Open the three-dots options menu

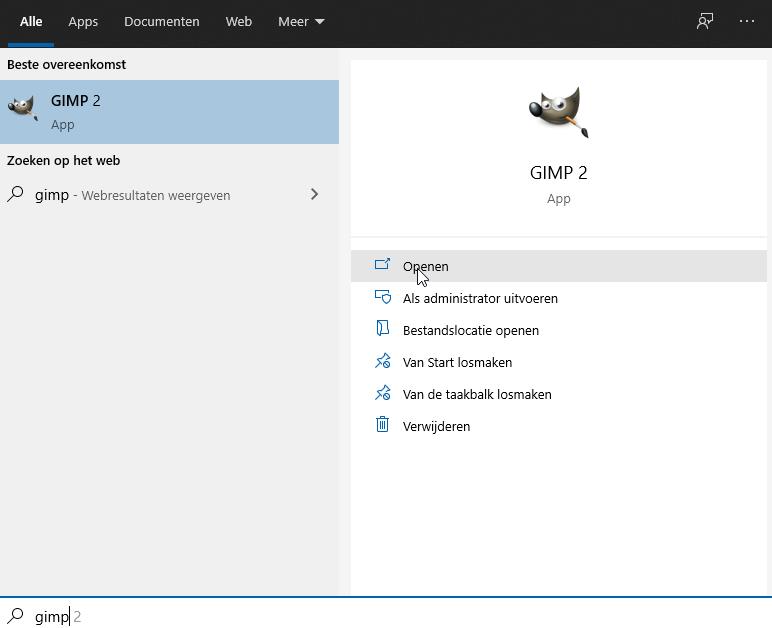coord(747,21)
